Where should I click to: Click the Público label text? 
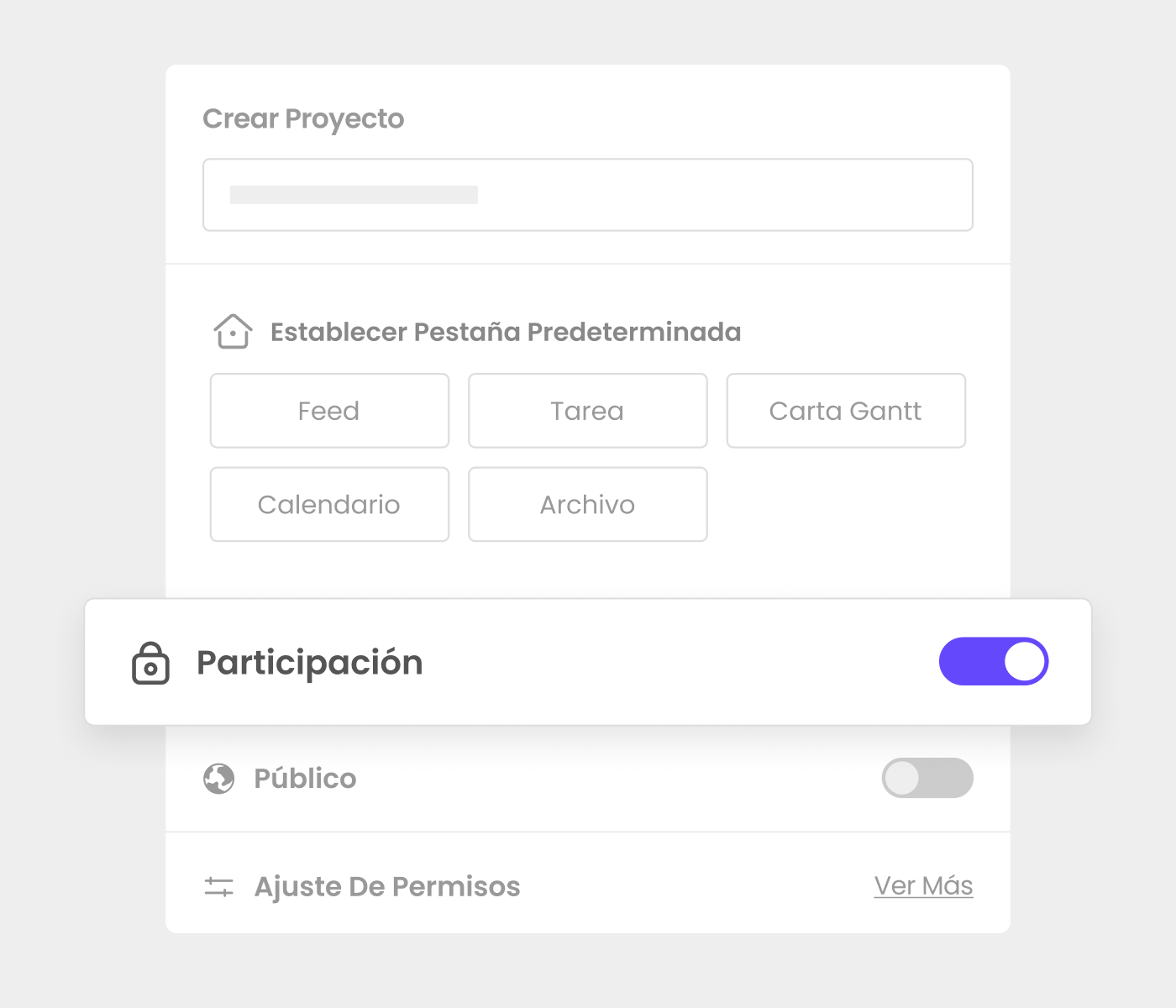click(305, 779)
